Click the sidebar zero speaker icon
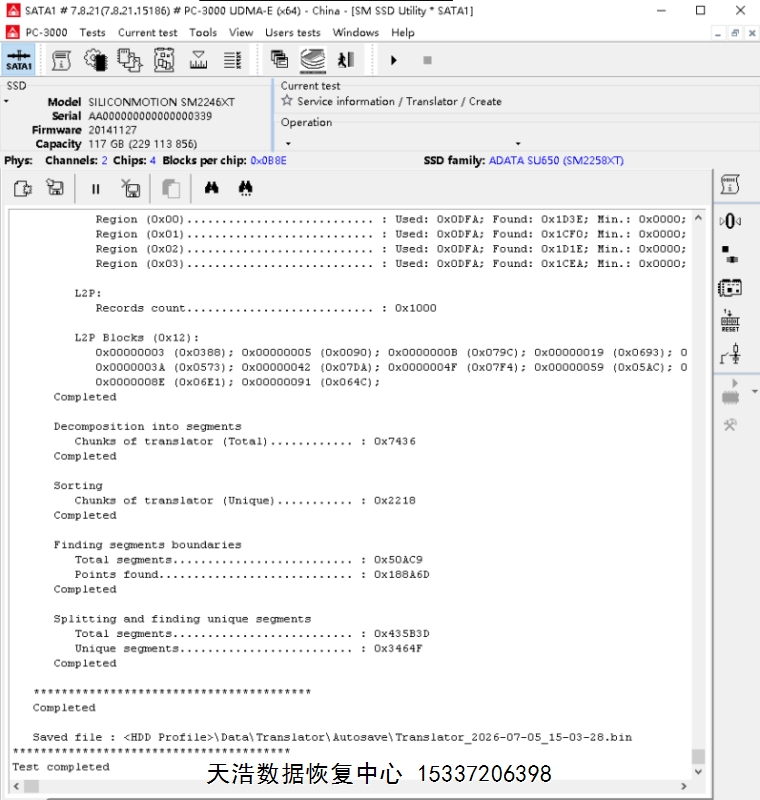Screen dimensions: 760x800 point(730,221)
